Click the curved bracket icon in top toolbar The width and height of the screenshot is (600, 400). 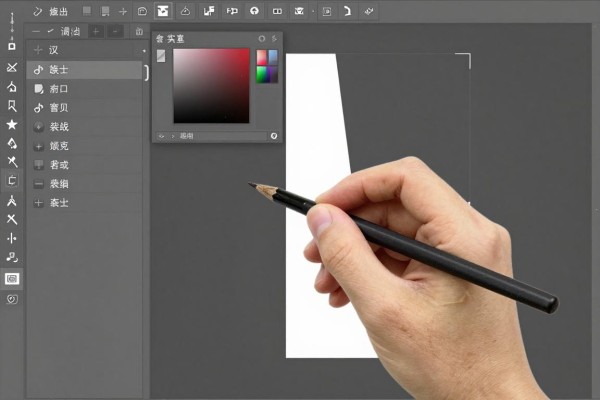pos(347,11)
